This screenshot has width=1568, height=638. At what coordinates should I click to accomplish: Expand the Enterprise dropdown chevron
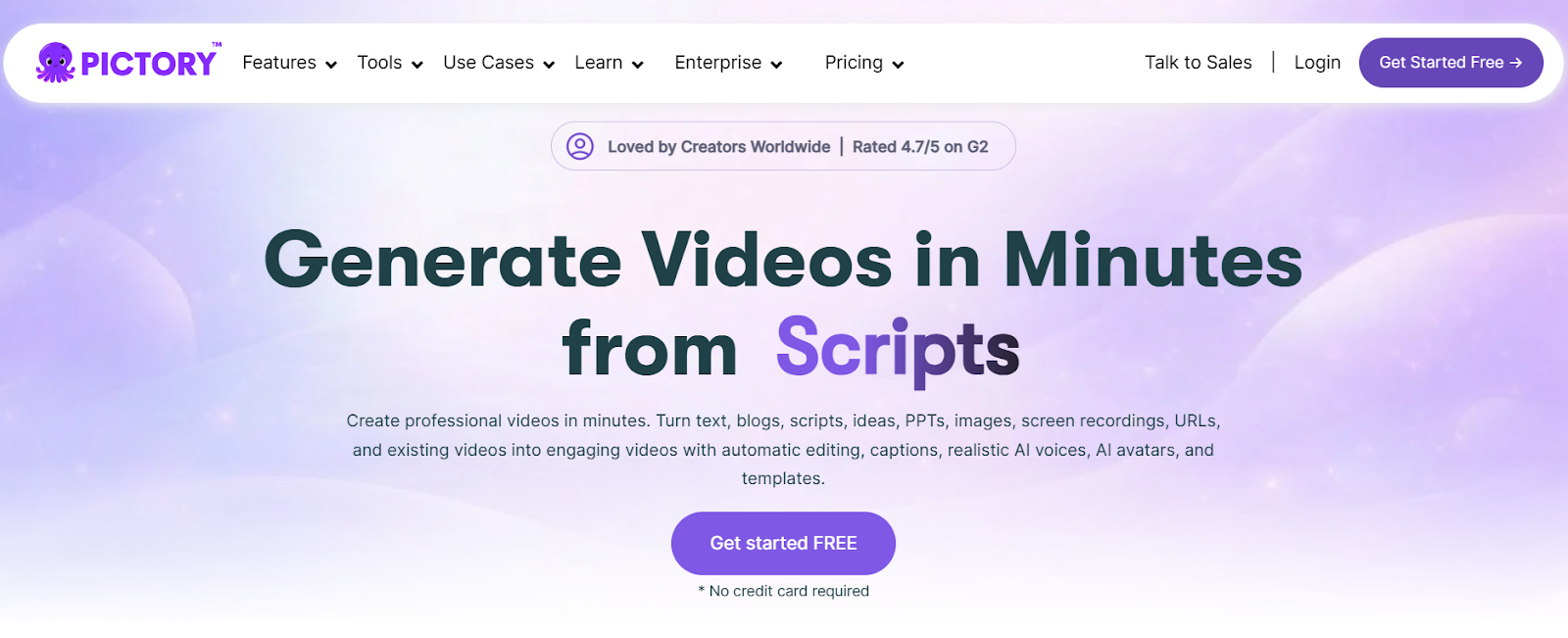coord(777,65)
